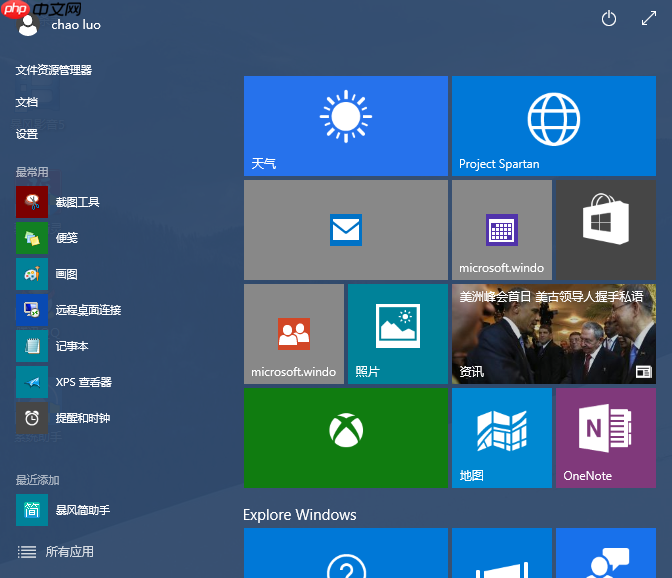Open the 天气 weather tile
The image size is (672, 578).
pyautogui.click(x=346, y=126)
